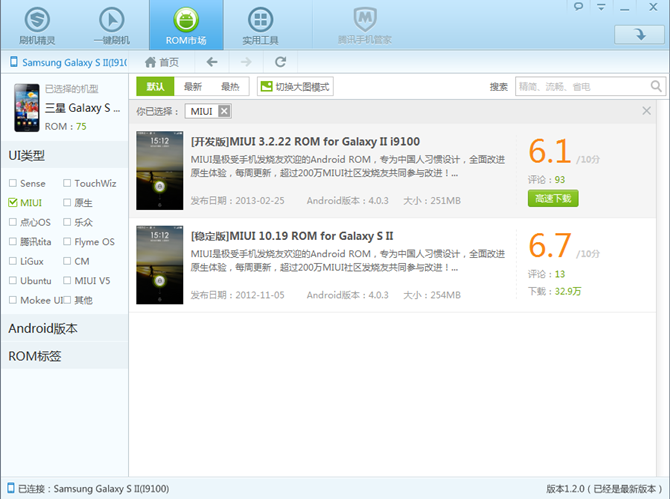Click the 评论：13 comments count

point(546,274)
